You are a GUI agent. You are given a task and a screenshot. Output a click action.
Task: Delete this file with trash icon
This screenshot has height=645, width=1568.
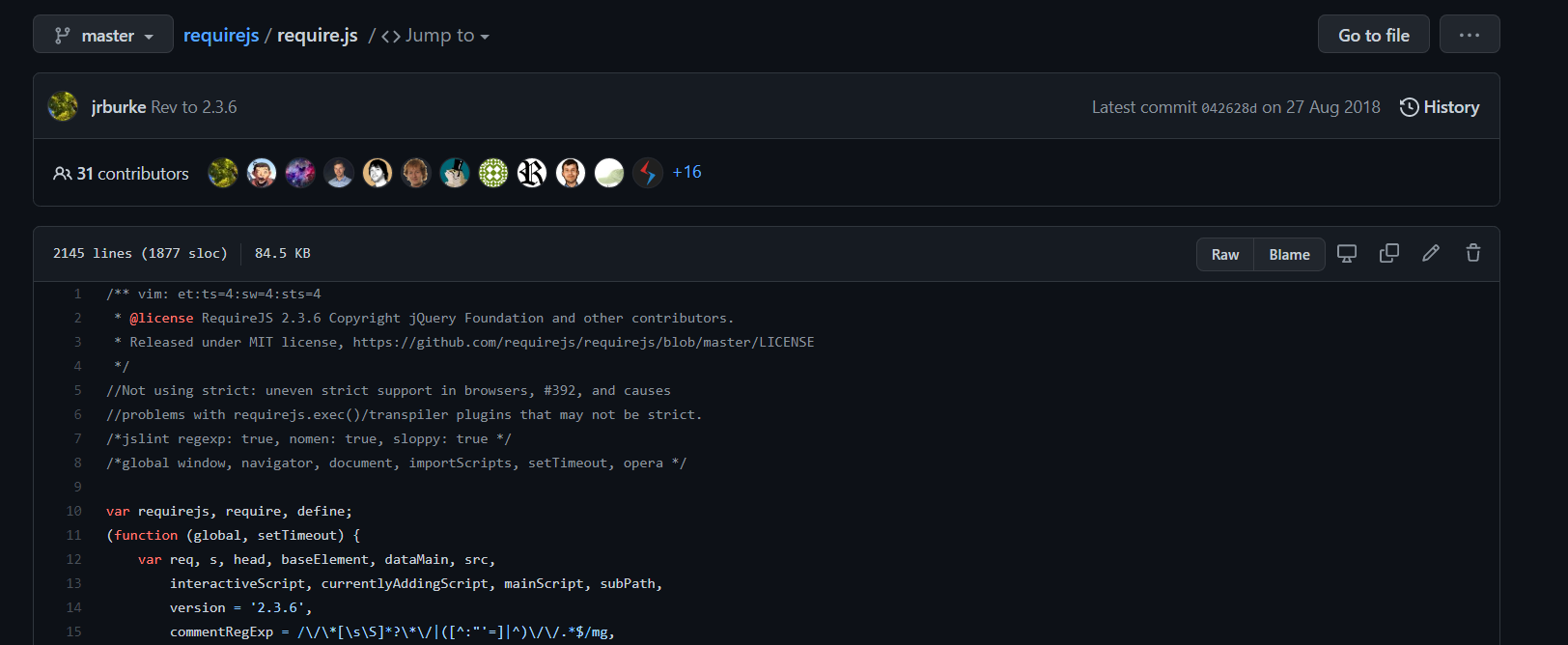tap(1473, 253)
